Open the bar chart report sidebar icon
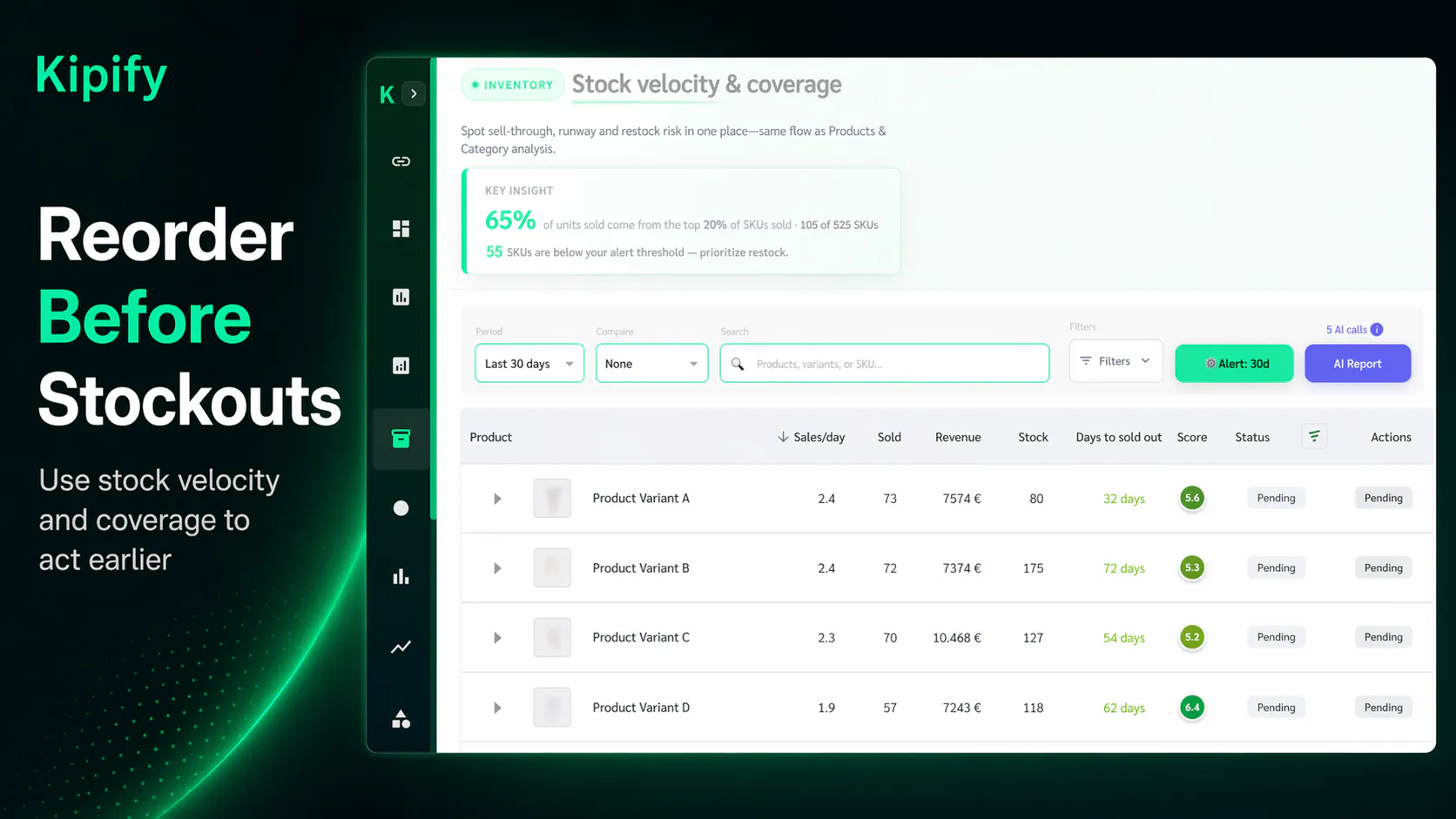The image size is (1456, 819). (x=401, y=297)
